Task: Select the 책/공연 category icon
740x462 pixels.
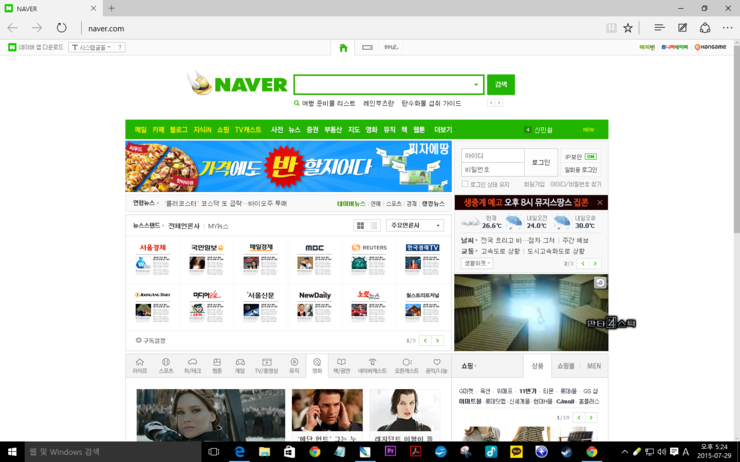Action: point(342,366)
